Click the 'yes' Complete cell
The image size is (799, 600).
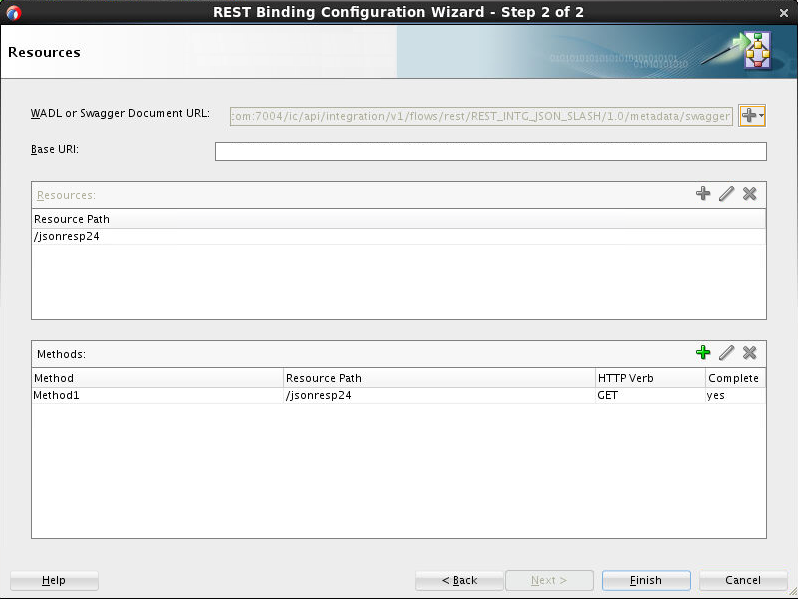[x=735, y=396]
